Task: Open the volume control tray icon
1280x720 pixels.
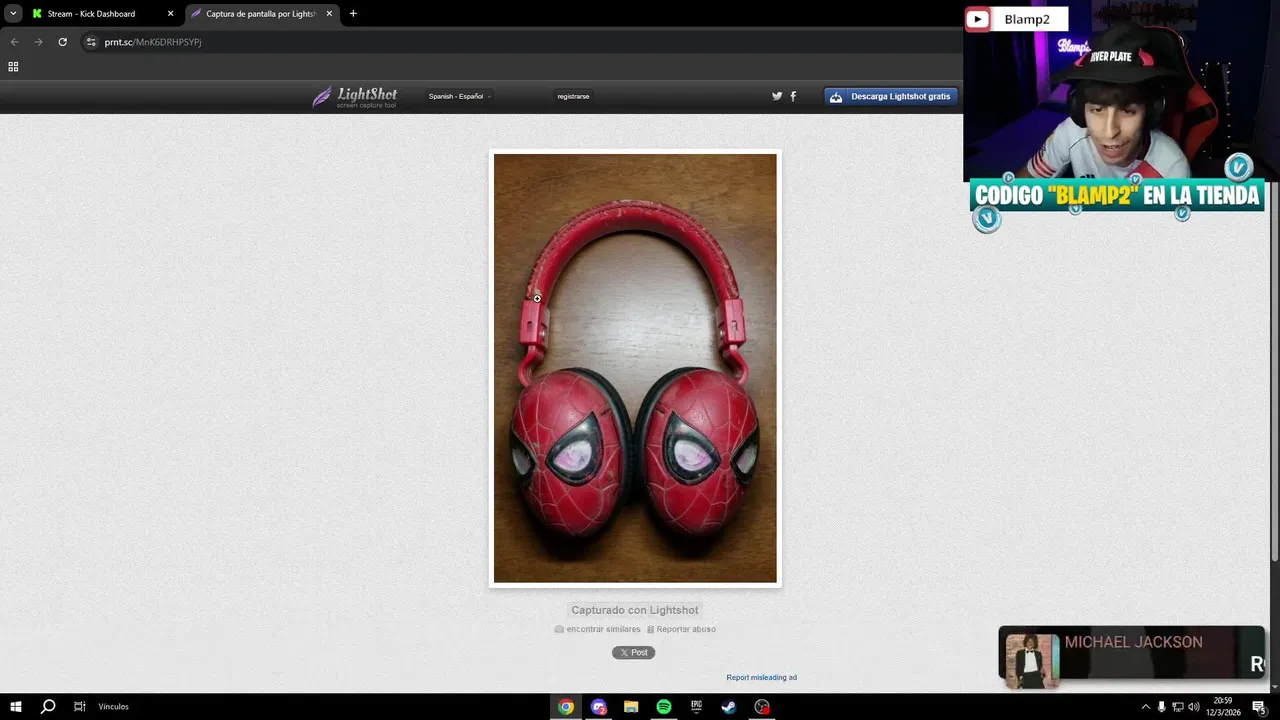Action: click(1194, 707)
